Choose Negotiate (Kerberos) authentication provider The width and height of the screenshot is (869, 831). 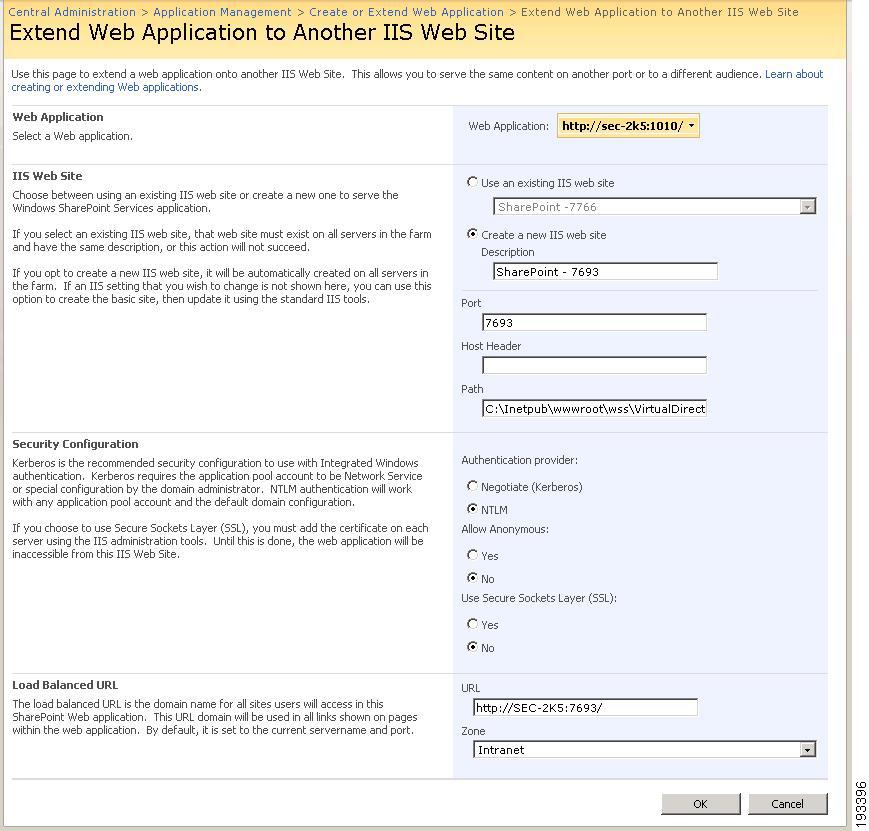tap(472, 486)
